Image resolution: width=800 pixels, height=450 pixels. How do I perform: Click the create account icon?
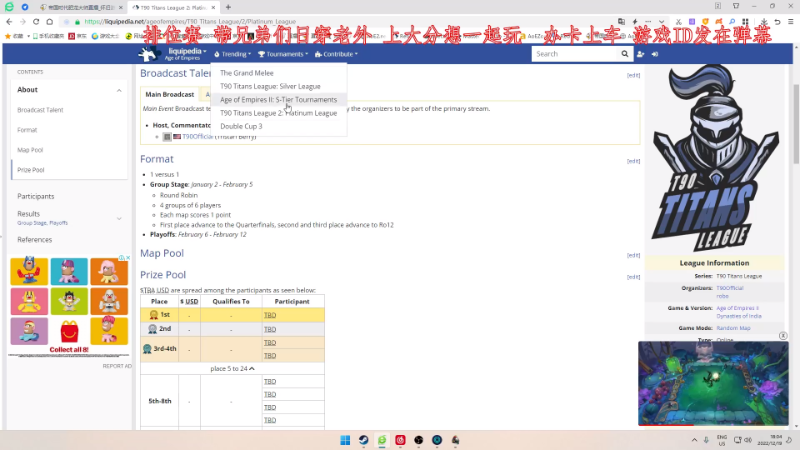641,54
